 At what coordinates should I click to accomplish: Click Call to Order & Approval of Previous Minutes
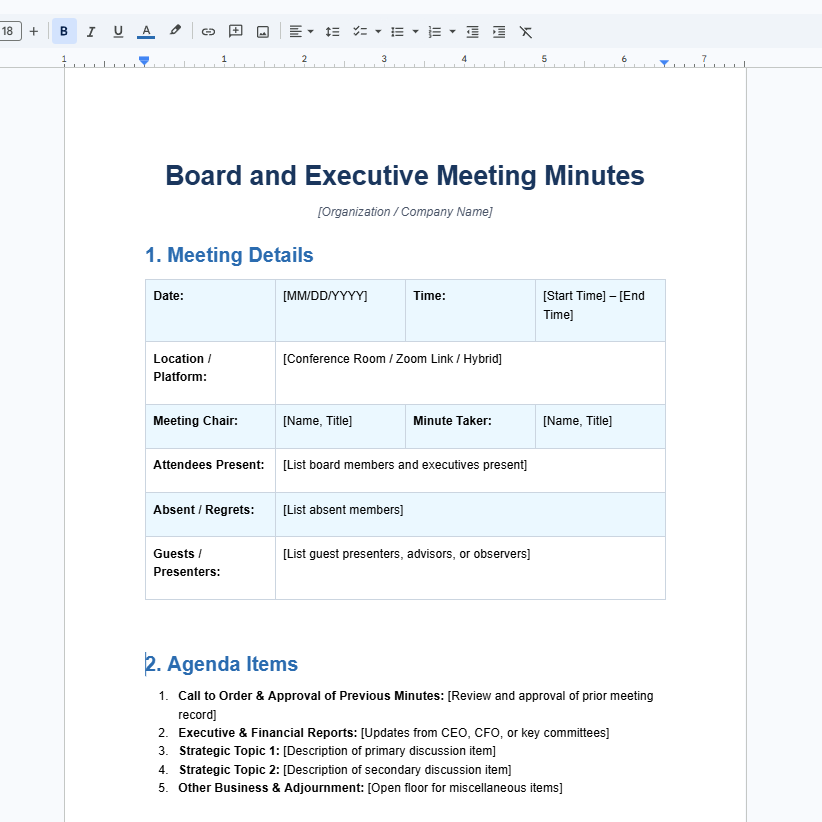[311, 696]
